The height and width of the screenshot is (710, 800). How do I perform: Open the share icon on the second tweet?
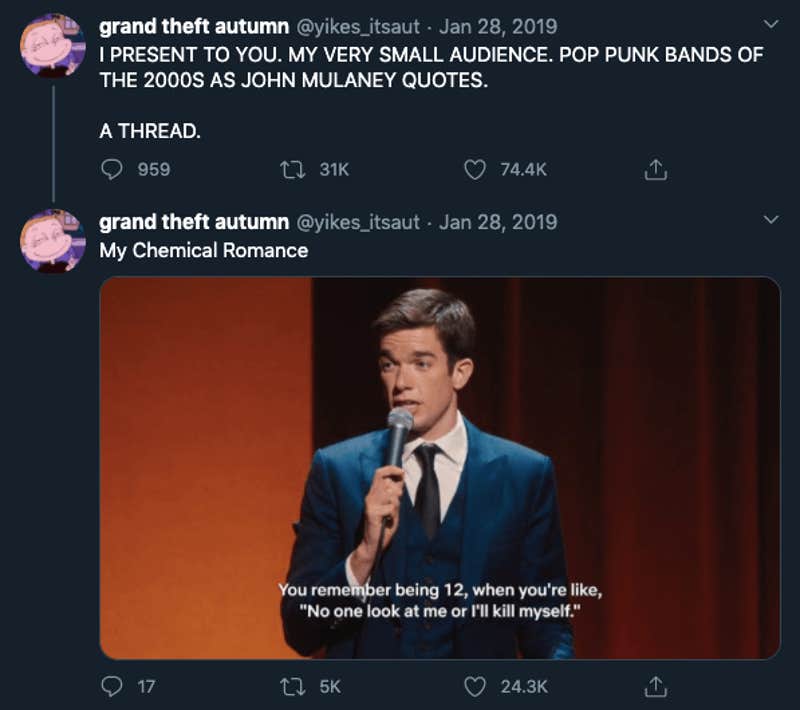click(x=656, y=688)
